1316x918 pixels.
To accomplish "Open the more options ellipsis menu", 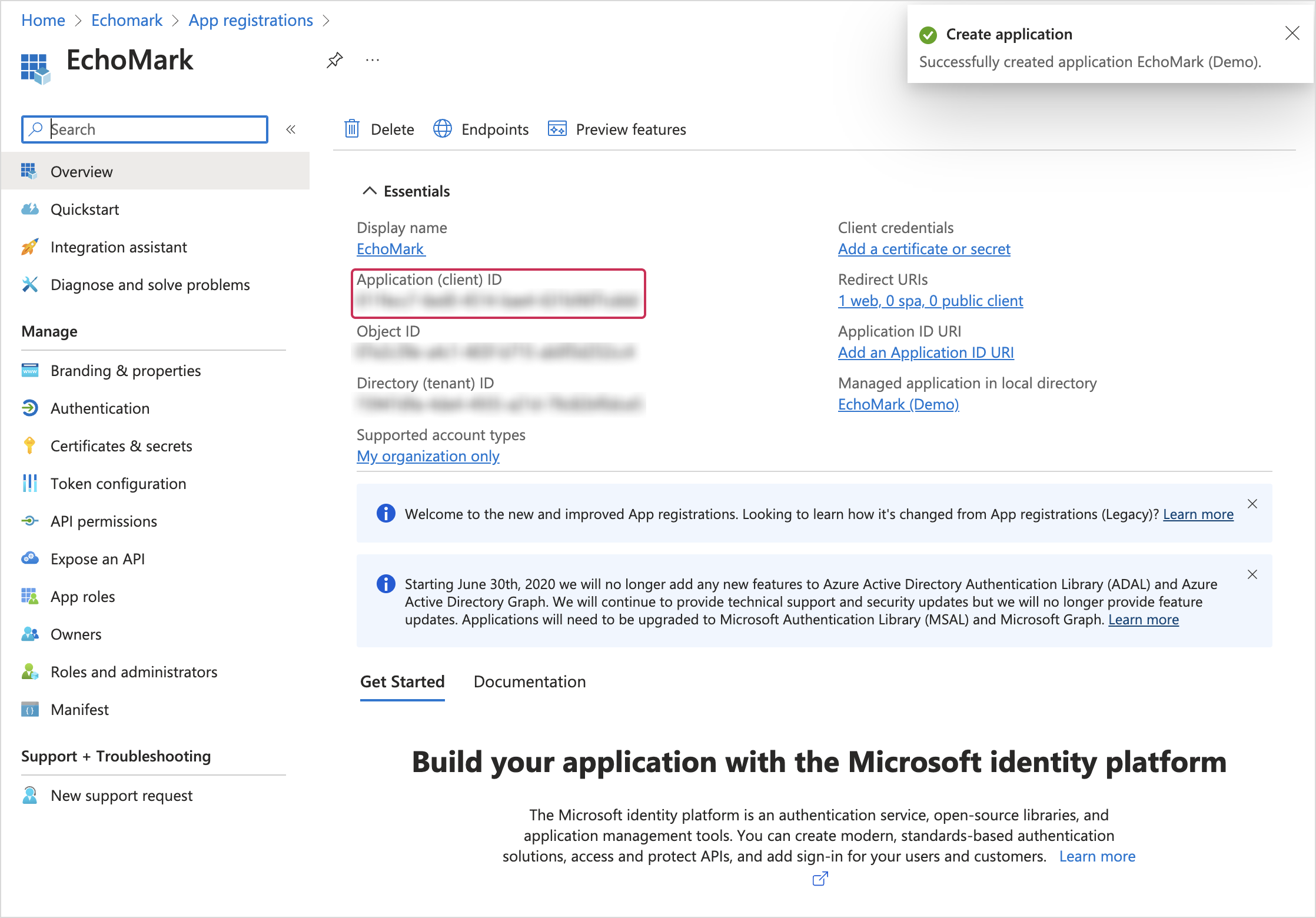I will 373,60.
